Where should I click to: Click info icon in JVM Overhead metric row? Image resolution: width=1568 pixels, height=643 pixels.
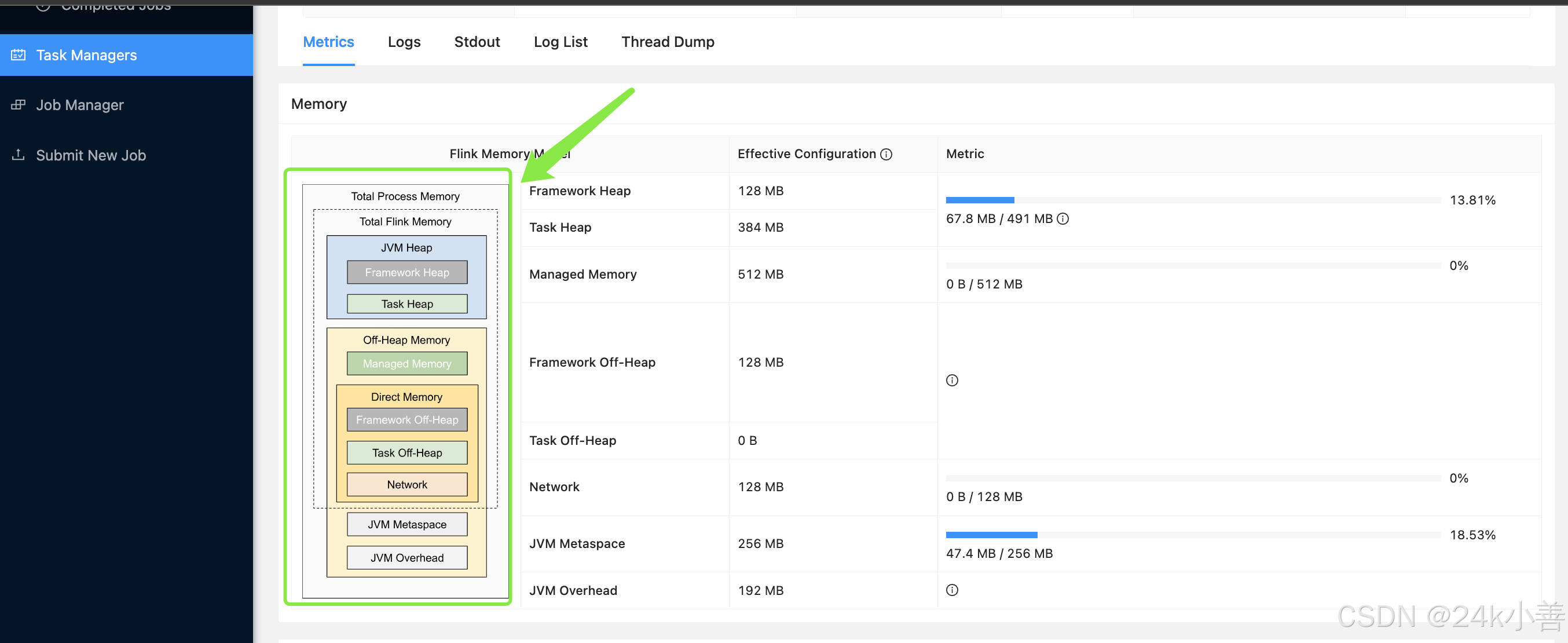tap(952, 590)
